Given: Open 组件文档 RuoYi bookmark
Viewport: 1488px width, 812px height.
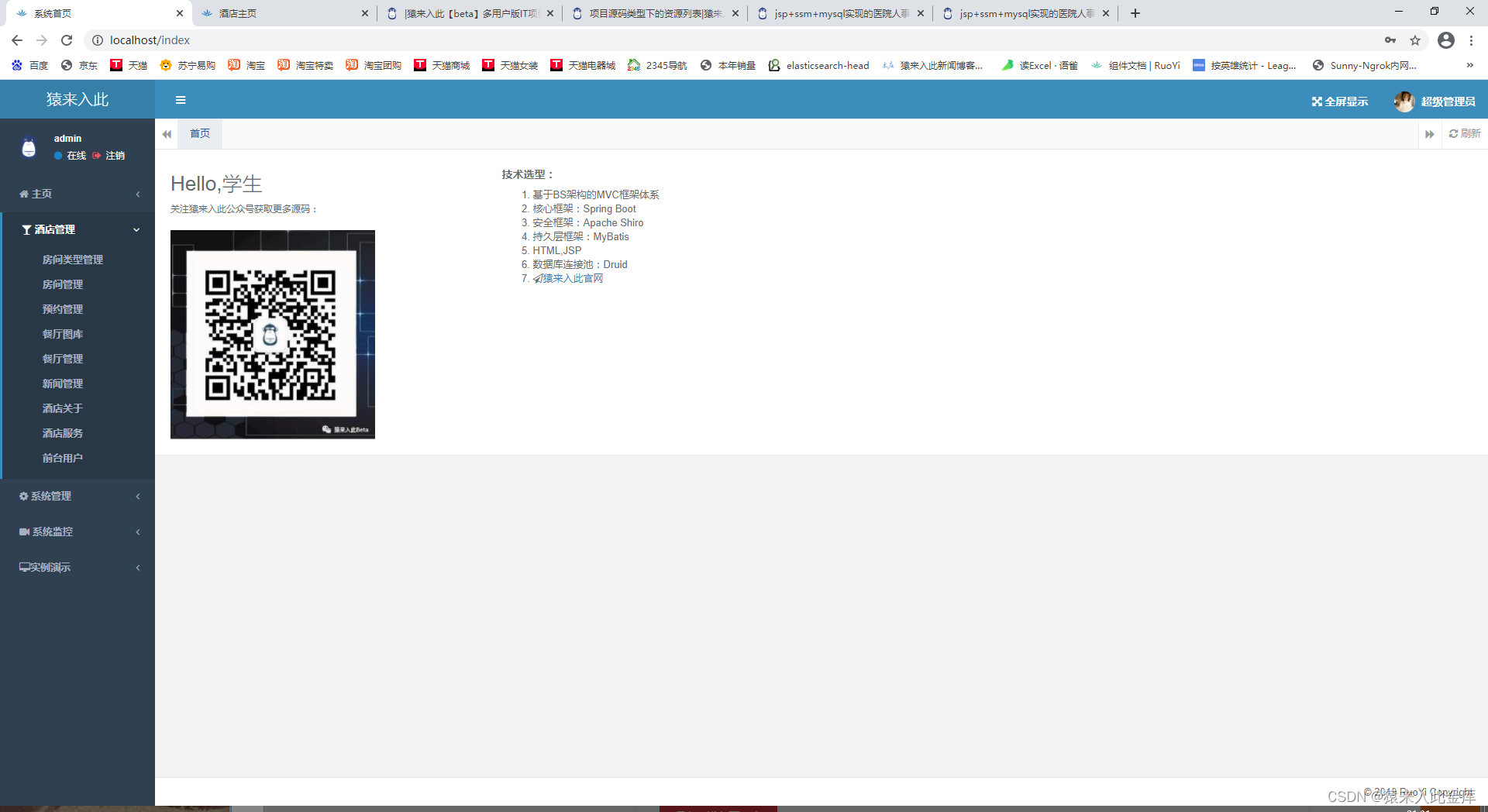Looking at the screenshot, I should [x=1135, y=66].
